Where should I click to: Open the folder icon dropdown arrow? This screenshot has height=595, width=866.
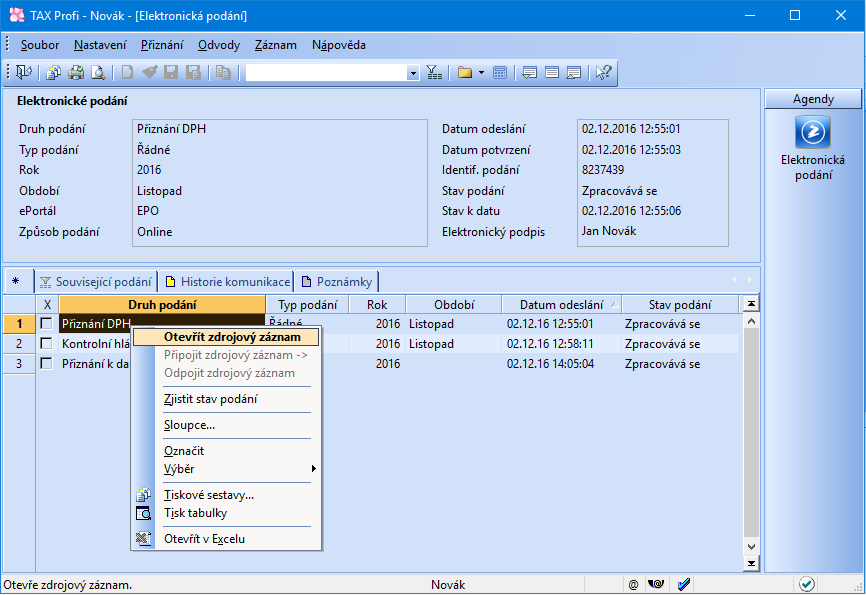point(481,72)
